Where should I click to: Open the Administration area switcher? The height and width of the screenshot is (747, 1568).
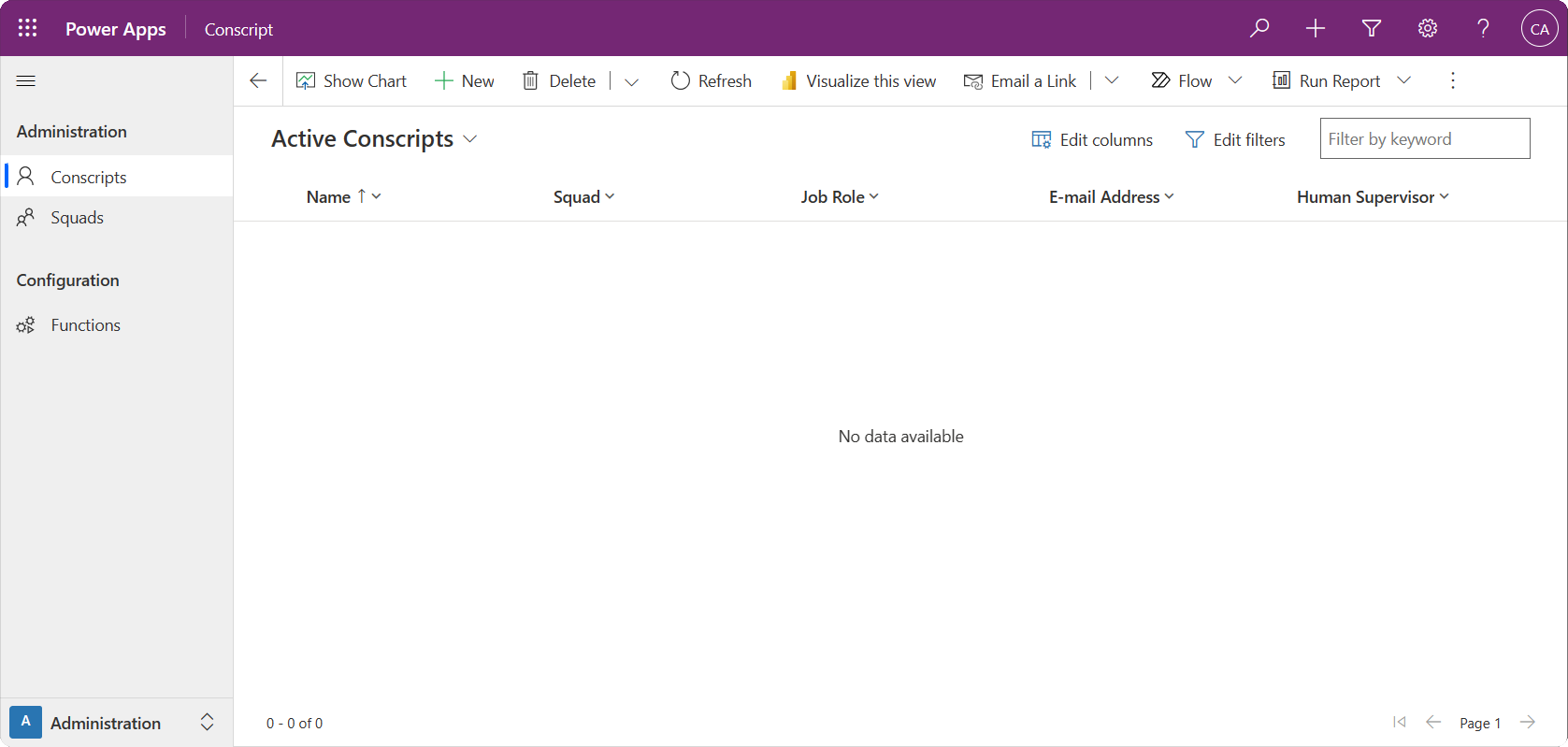[117, 723]
